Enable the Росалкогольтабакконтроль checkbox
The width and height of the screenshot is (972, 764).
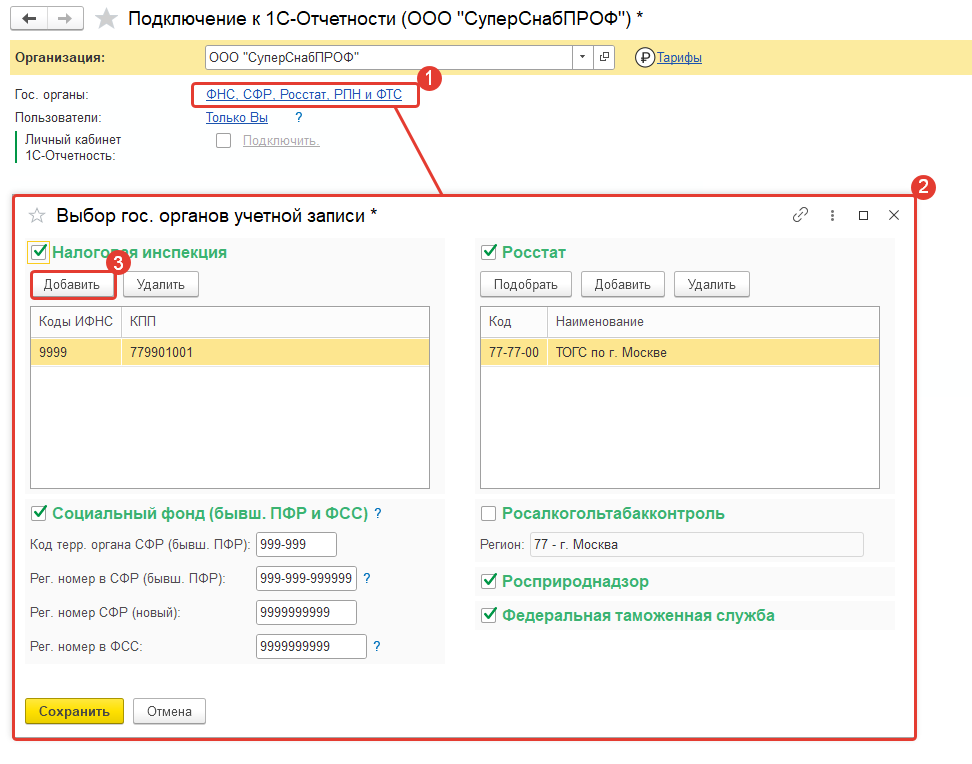(x=488, y=513)
